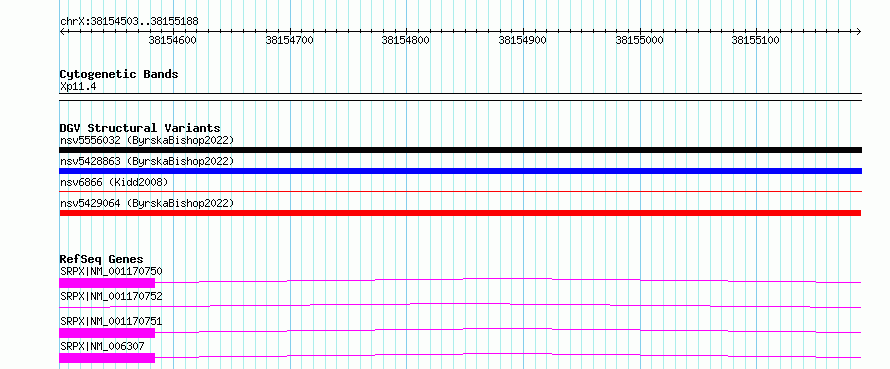This screenshot has width=890, height=369.
Task: Click the nsv5556032 (ByrskaBishop2022) label
Action: [147, 140]
